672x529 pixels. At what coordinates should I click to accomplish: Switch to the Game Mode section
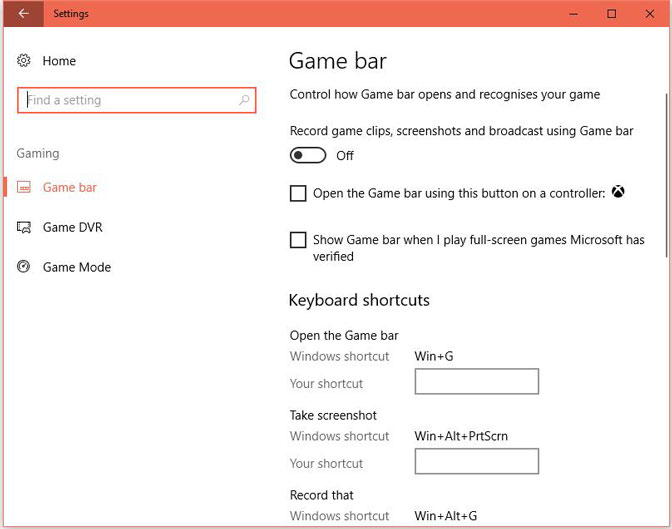click(x=76, y=268)
